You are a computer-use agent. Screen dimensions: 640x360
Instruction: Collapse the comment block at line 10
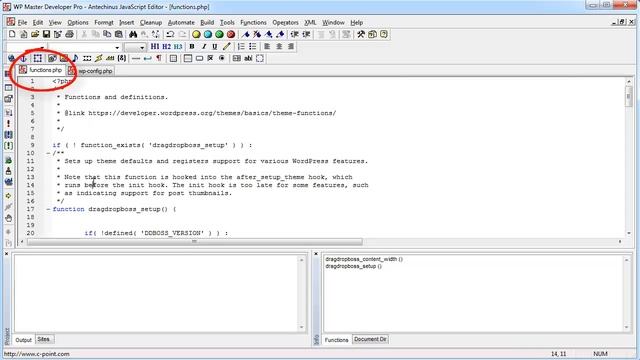48,153
